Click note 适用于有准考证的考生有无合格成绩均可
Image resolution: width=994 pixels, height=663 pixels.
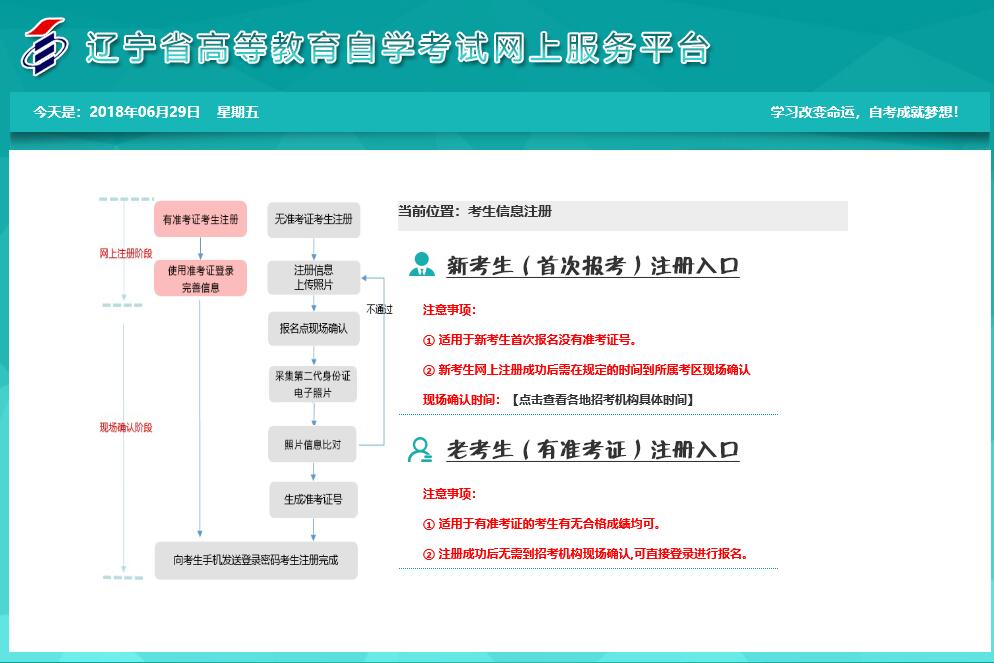pos(542,524)
